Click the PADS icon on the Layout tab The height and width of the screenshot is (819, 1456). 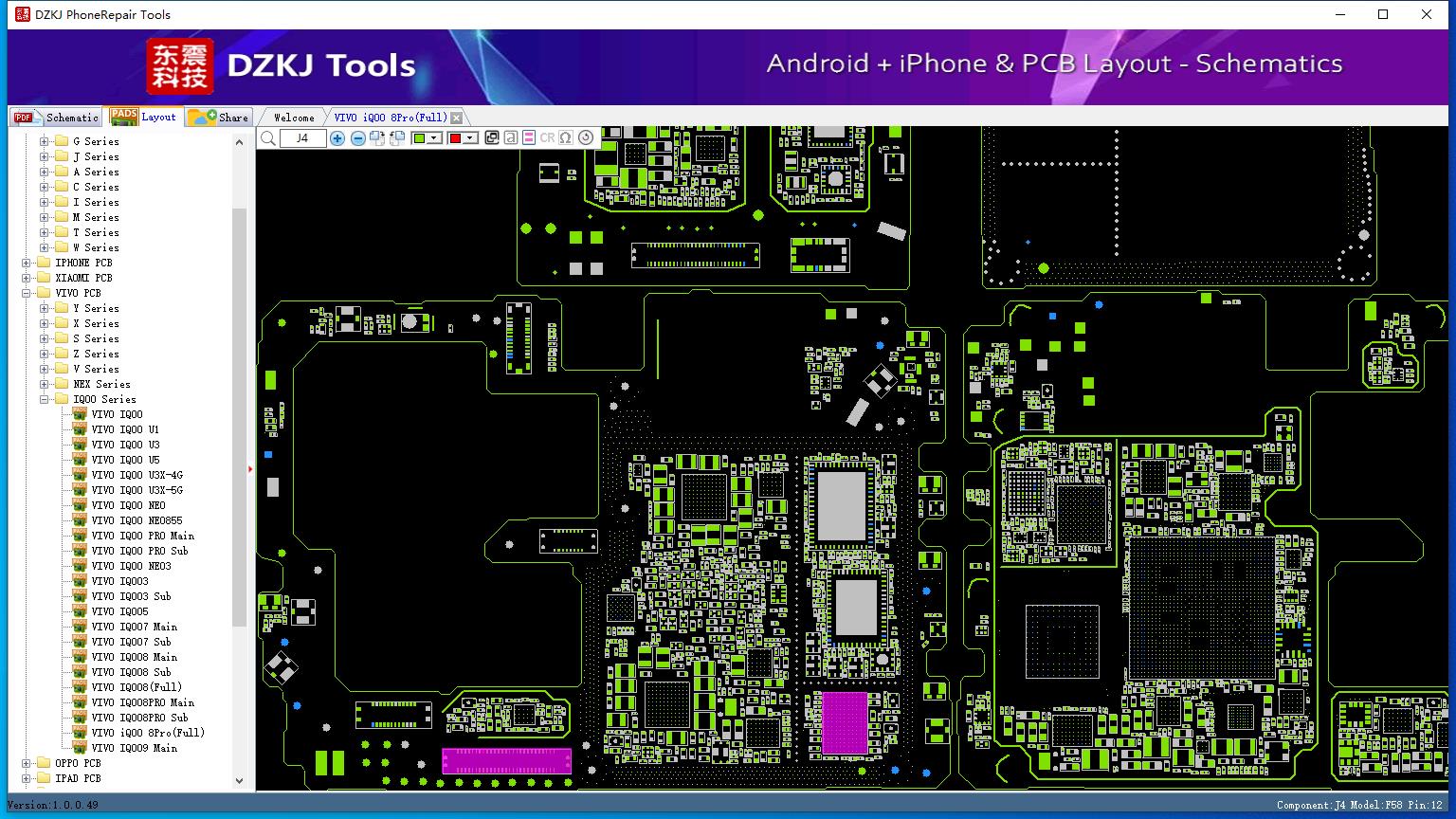[124, 117]
